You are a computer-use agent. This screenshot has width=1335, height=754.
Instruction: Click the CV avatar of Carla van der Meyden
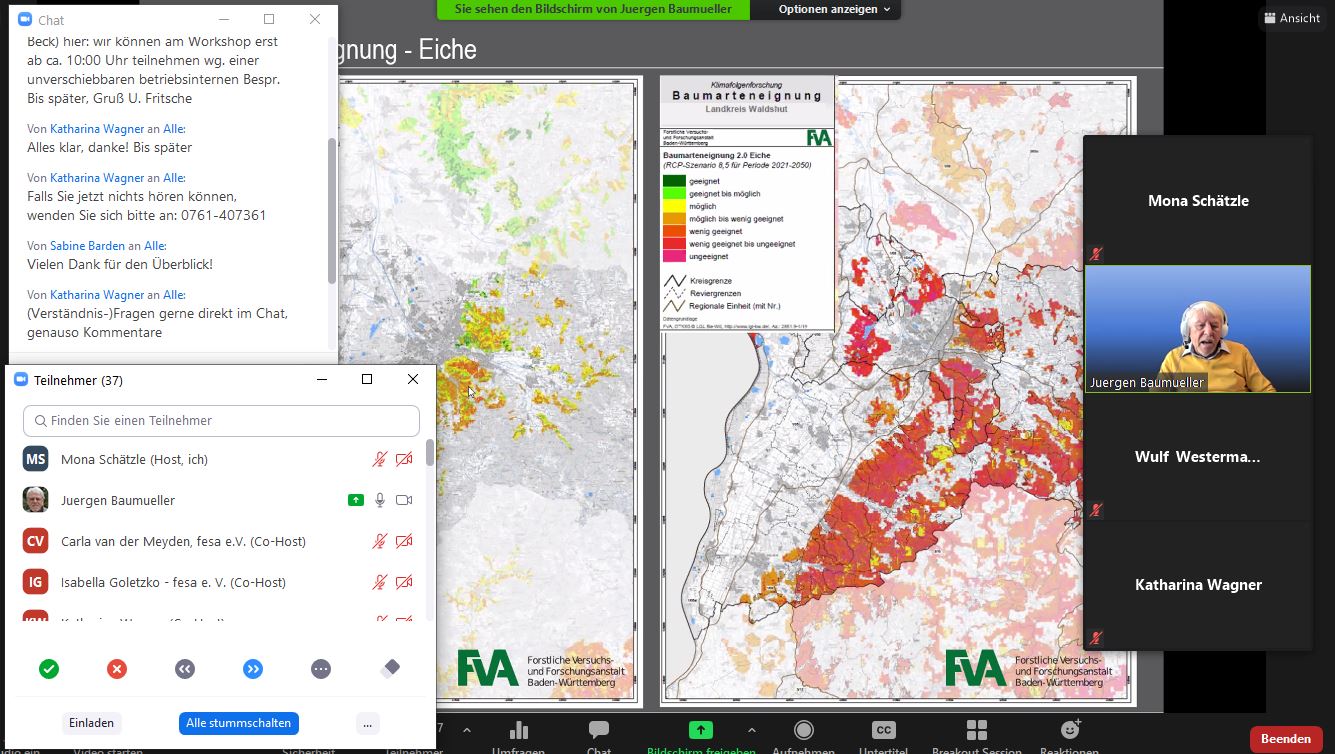click(x=36, y=541)
